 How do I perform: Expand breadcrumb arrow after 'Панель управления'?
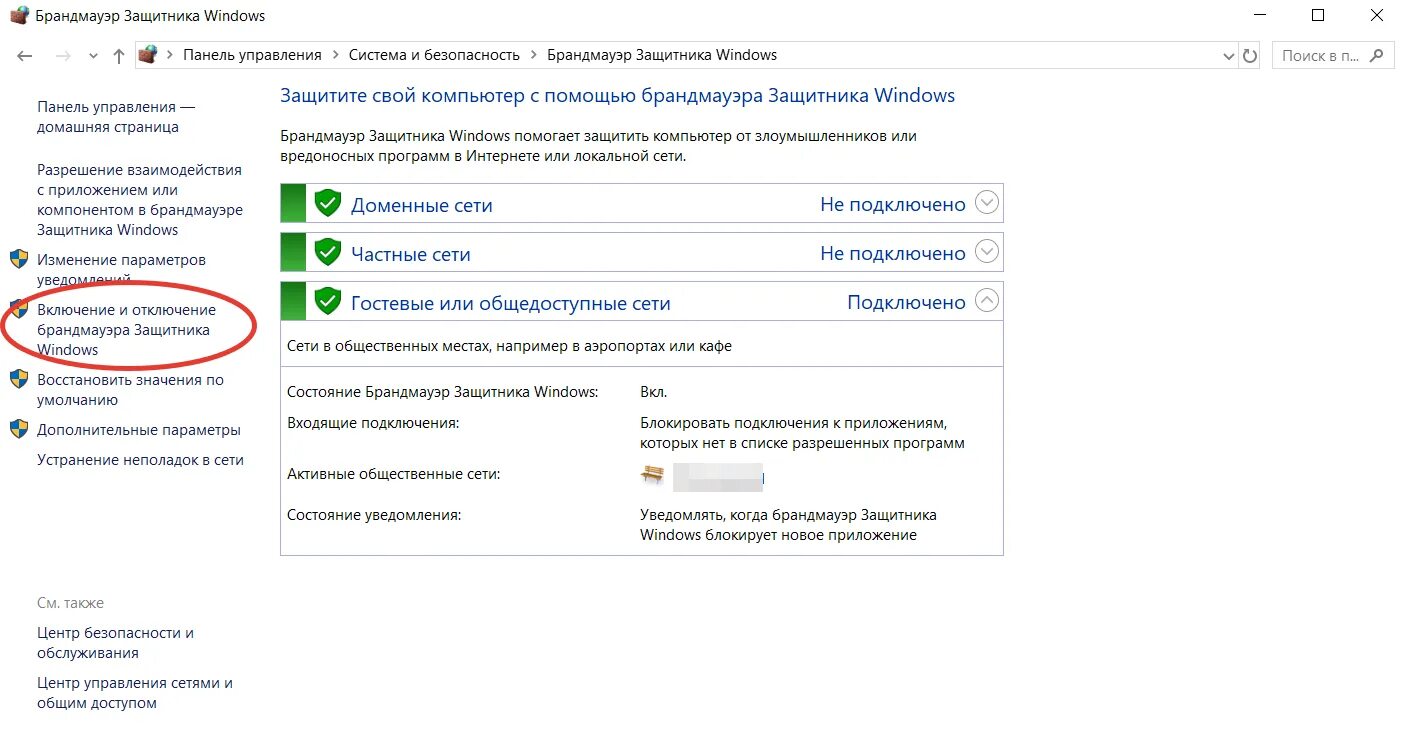(335, 55)
